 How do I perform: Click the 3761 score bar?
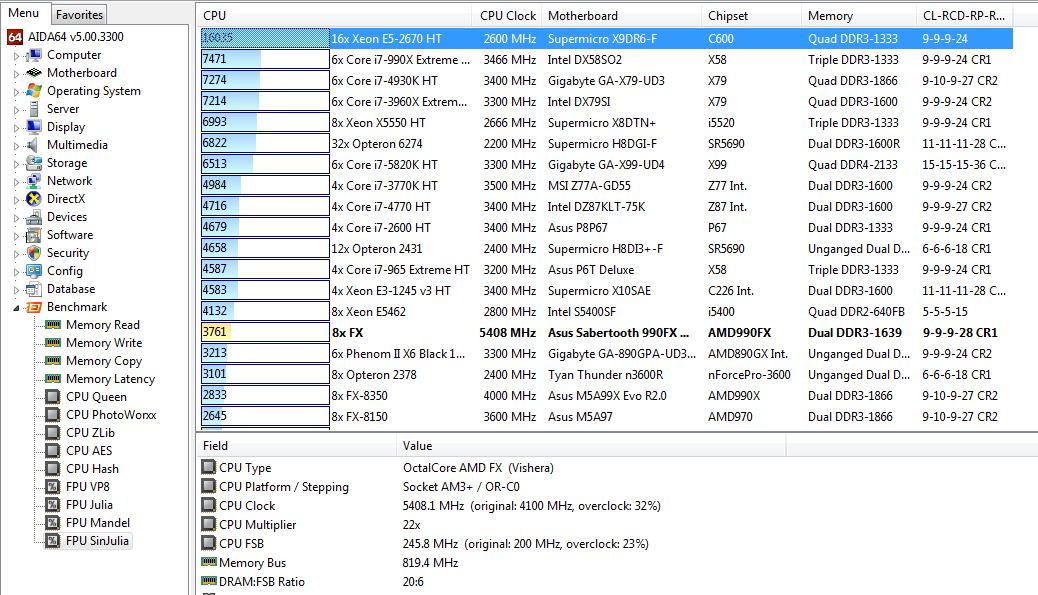click(x=265, y=332)
